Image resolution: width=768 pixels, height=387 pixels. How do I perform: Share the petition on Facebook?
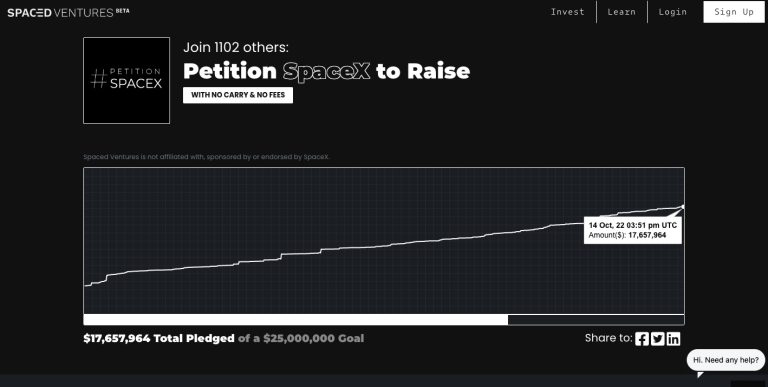pyautogui.click(x=642, y=339)
